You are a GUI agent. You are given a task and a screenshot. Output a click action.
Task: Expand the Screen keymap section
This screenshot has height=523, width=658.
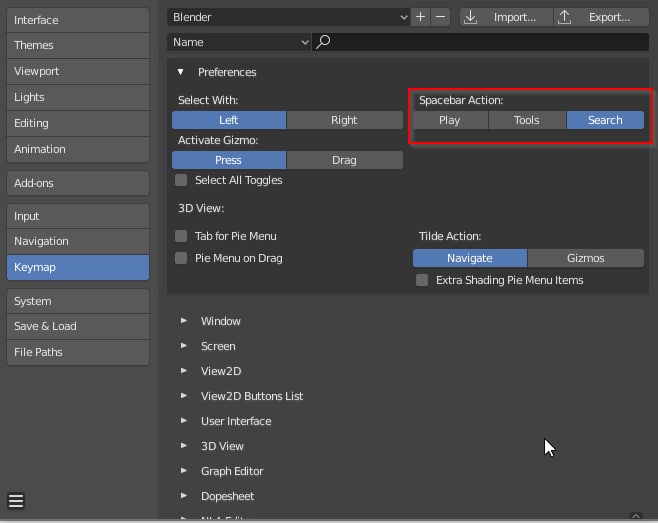tap(184, 346)
